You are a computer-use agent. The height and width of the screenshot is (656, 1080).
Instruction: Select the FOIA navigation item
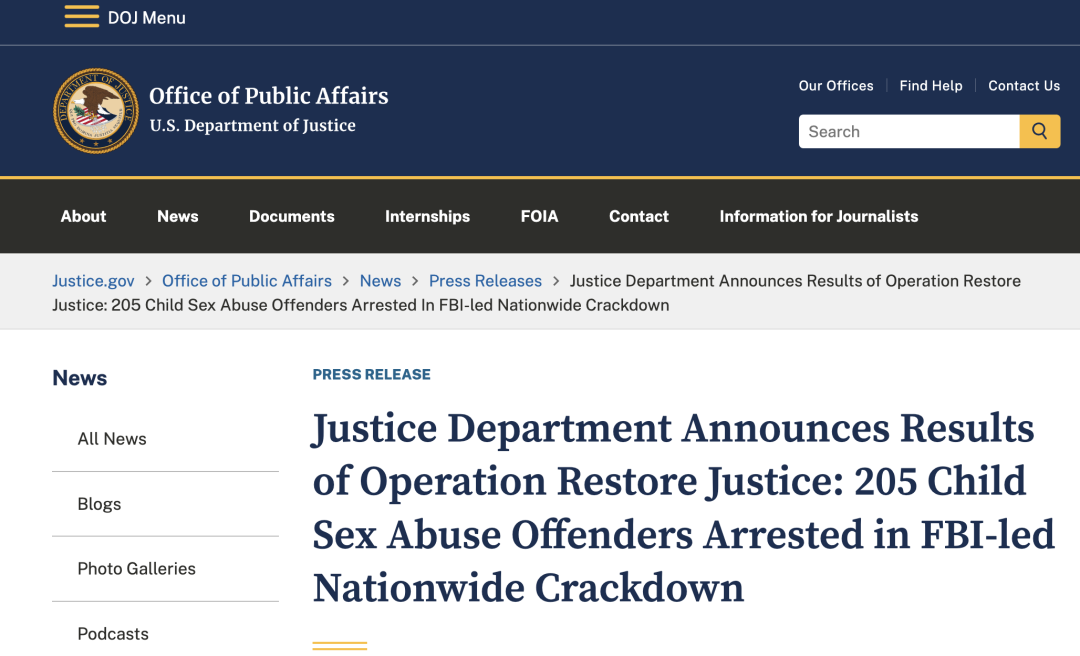coord(539,216)
